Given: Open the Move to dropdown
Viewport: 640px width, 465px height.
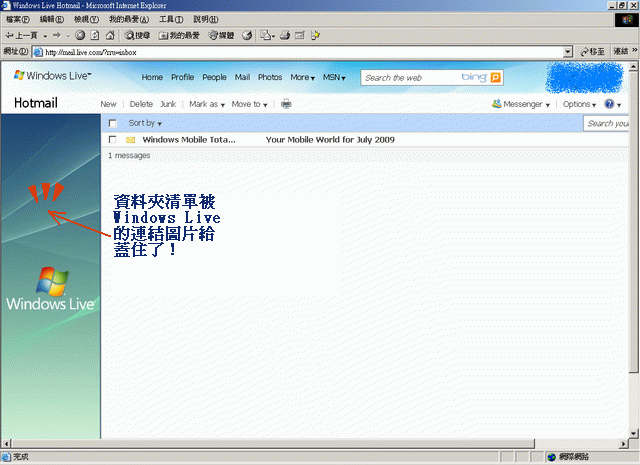Looking at the screenshot, I should point(249,104).
